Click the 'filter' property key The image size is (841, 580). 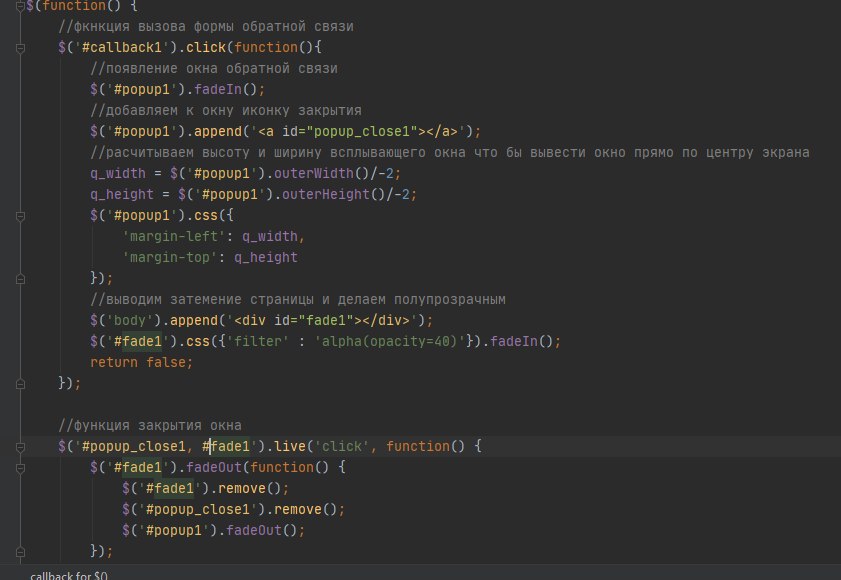coord(258,341)
